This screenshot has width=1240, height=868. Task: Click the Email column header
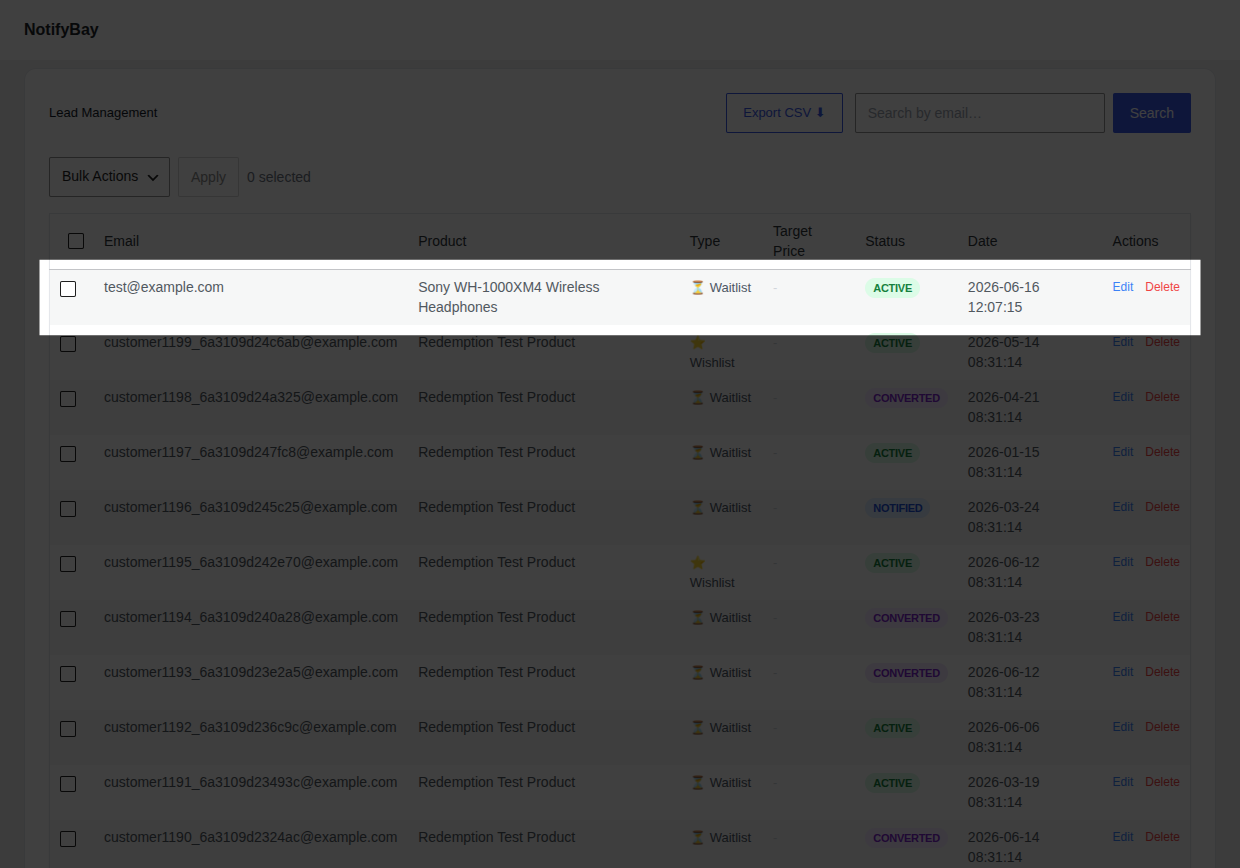[121, 241]
